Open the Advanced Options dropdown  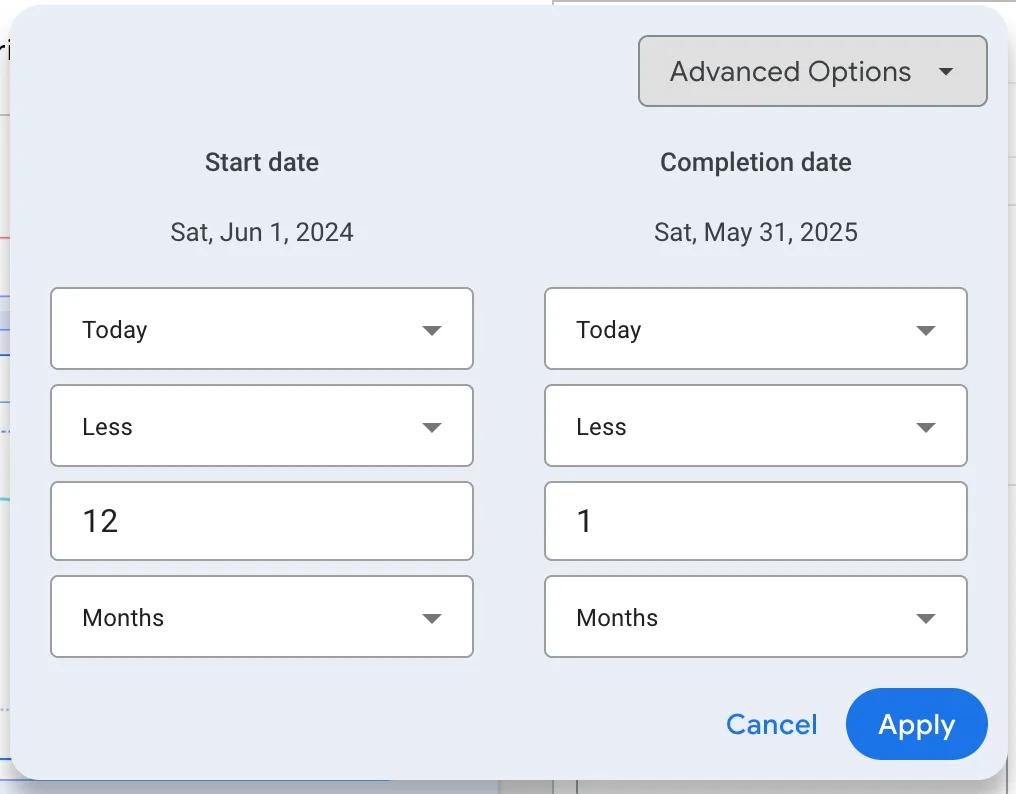811,72
